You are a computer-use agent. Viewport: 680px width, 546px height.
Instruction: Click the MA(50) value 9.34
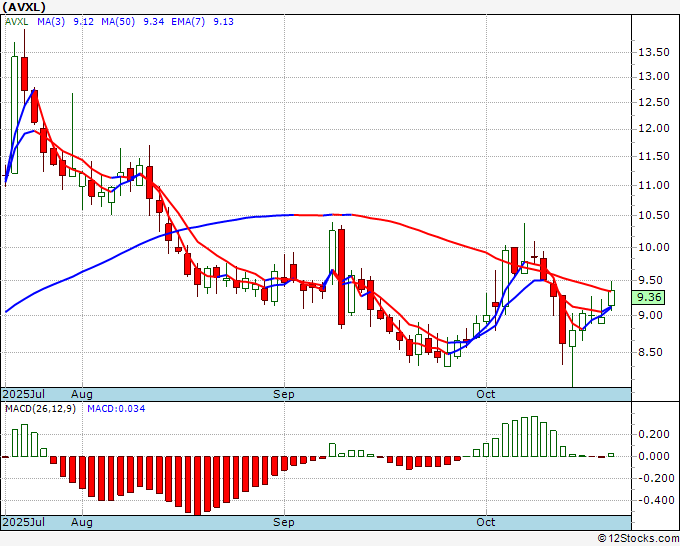click(154, 21)
